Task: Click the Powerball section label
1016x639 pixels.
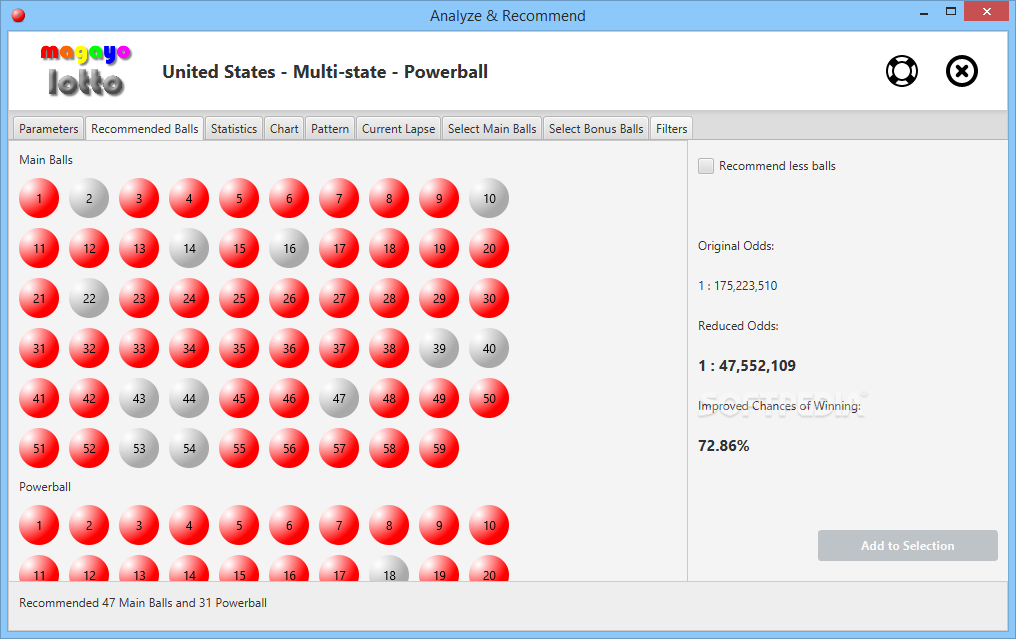Action: pos(45,487)
